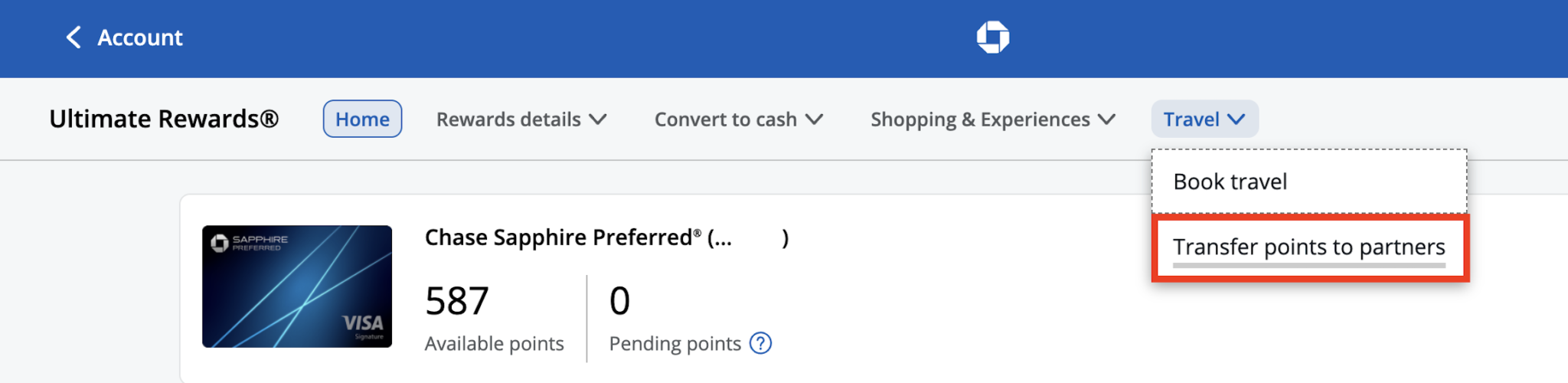Click the Sapphire Preferred card thumbnail
This screenshot has width=1568, height=383.
[297, 286]
